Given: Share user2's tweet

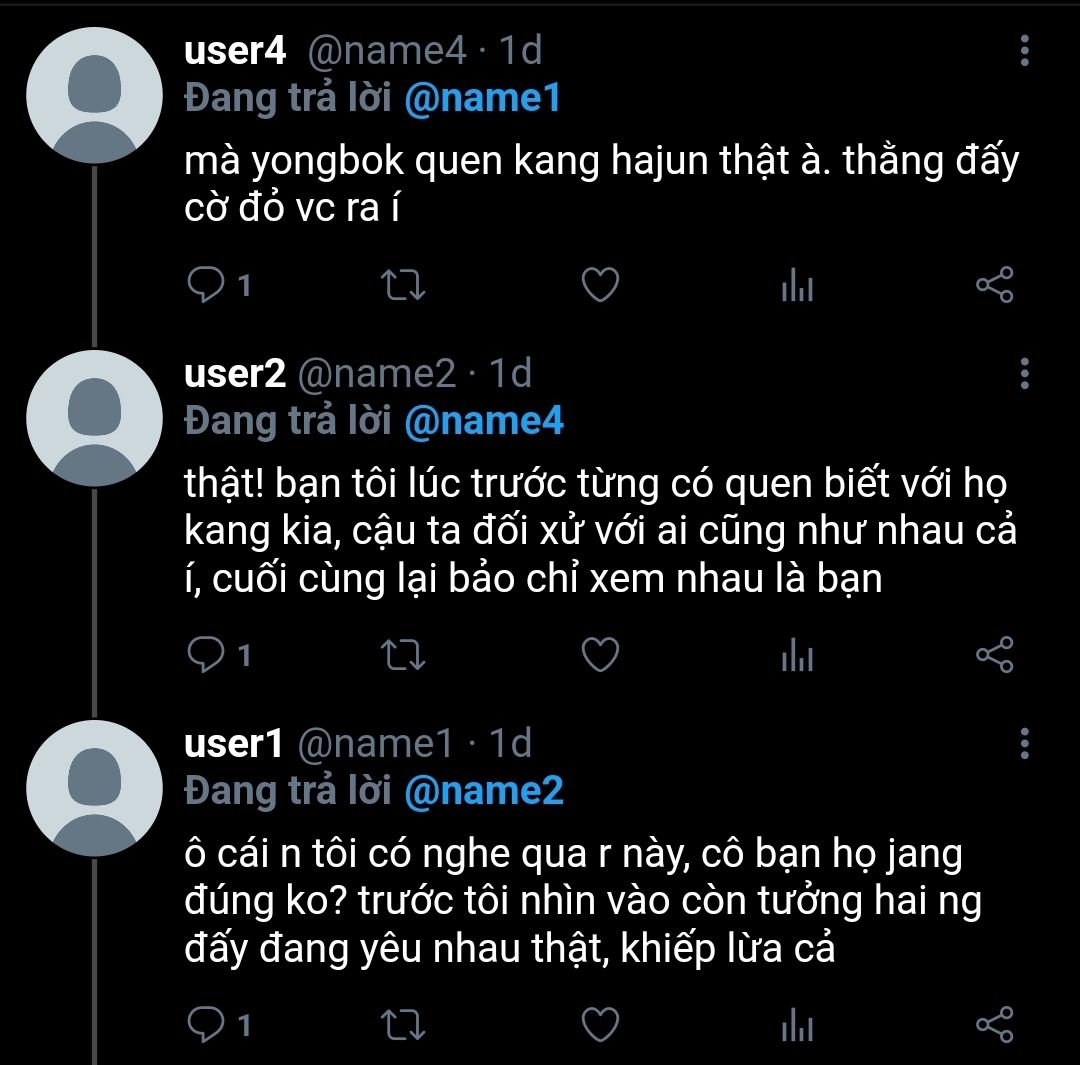Looking at the screenshot, I should tap(995, 654).
